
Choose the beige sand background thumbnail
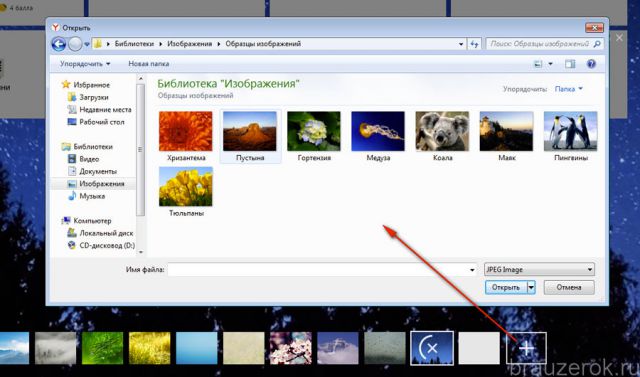click(x=244, y=348)
